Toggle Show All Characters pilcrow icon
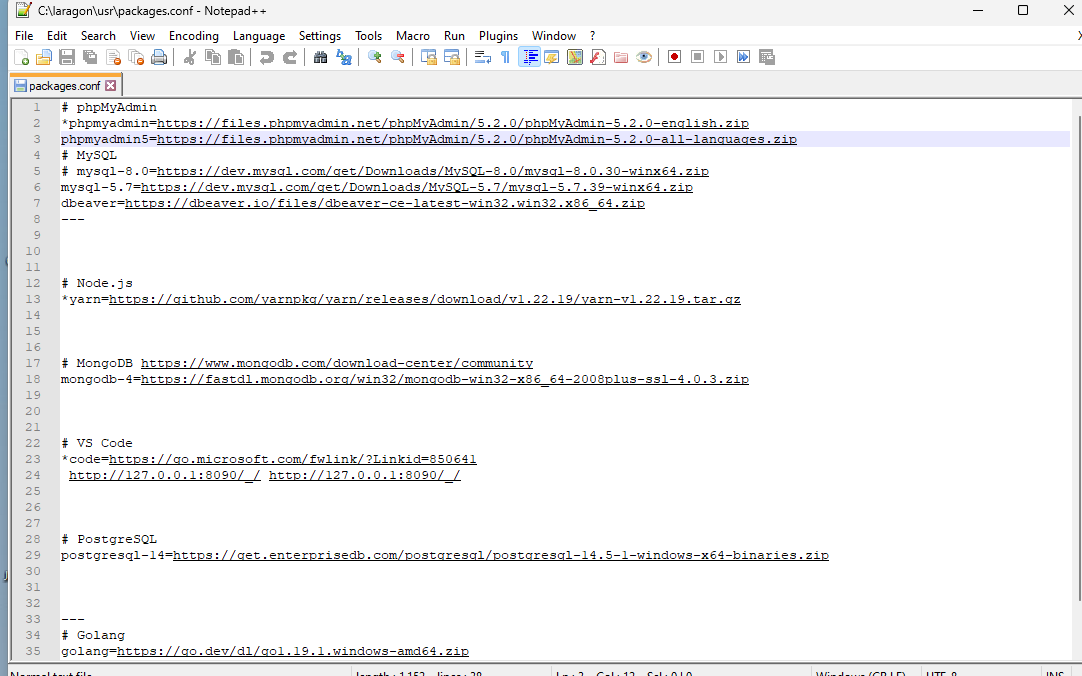 506,57
